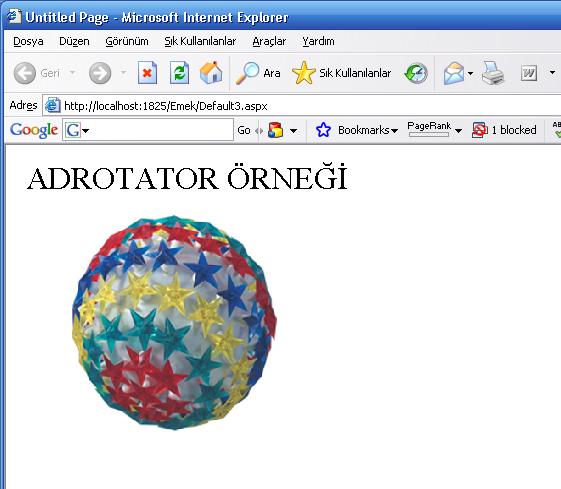Click the Go button on Google toolbar
Screen dimensions: 561x489
[244, 130]
